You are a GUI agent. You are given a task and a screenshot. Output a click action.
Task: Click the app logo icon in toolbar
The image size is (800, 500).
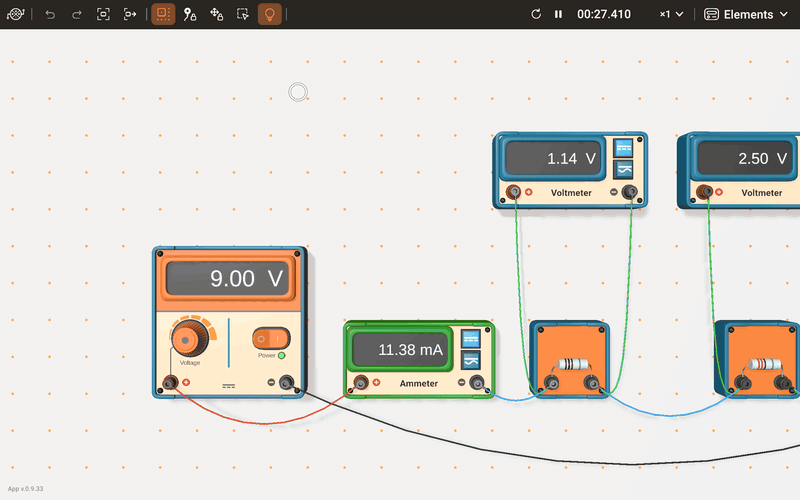[x=15, y=14]
